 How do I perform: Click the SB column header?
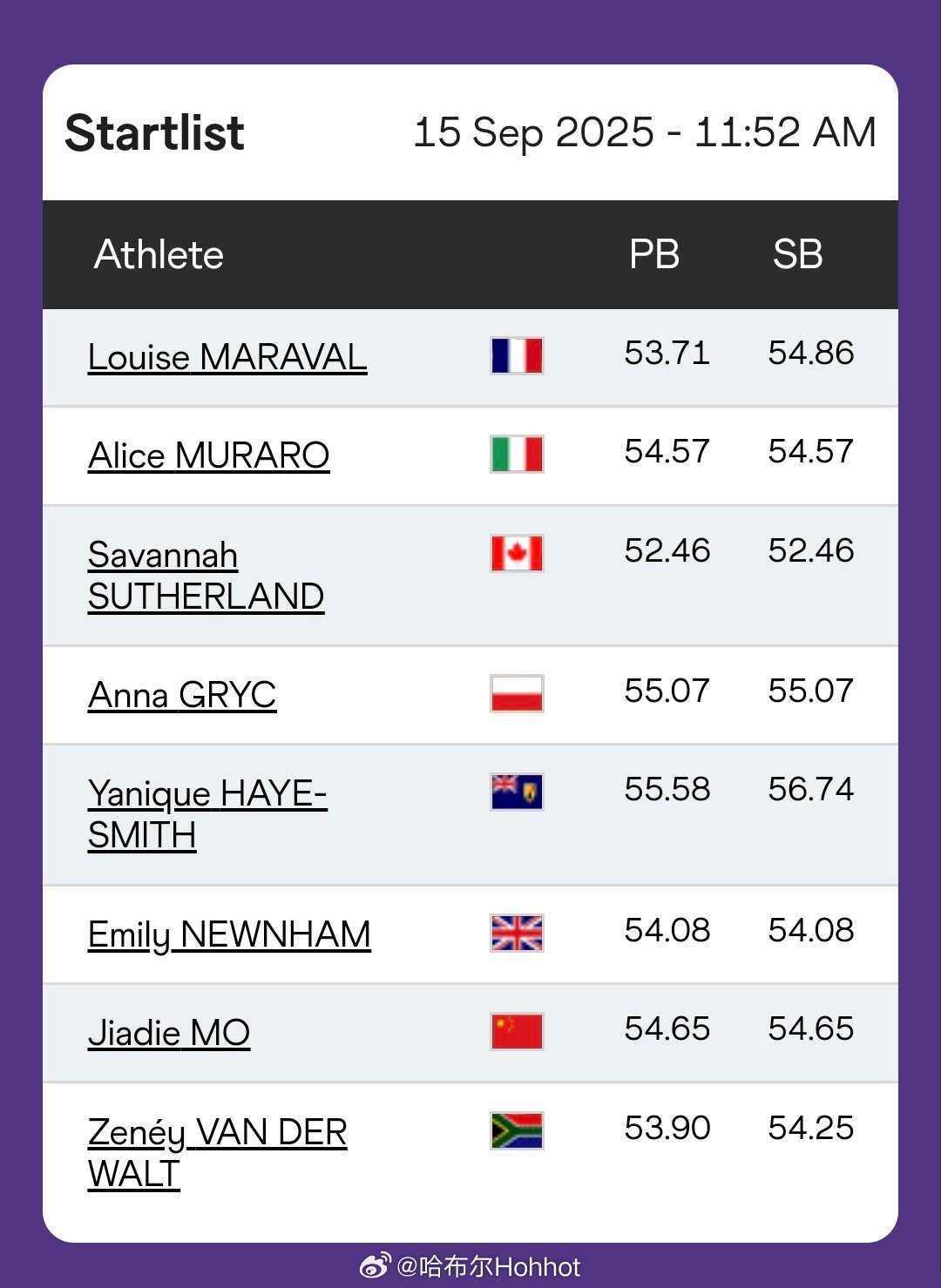[x=797, y=254]
